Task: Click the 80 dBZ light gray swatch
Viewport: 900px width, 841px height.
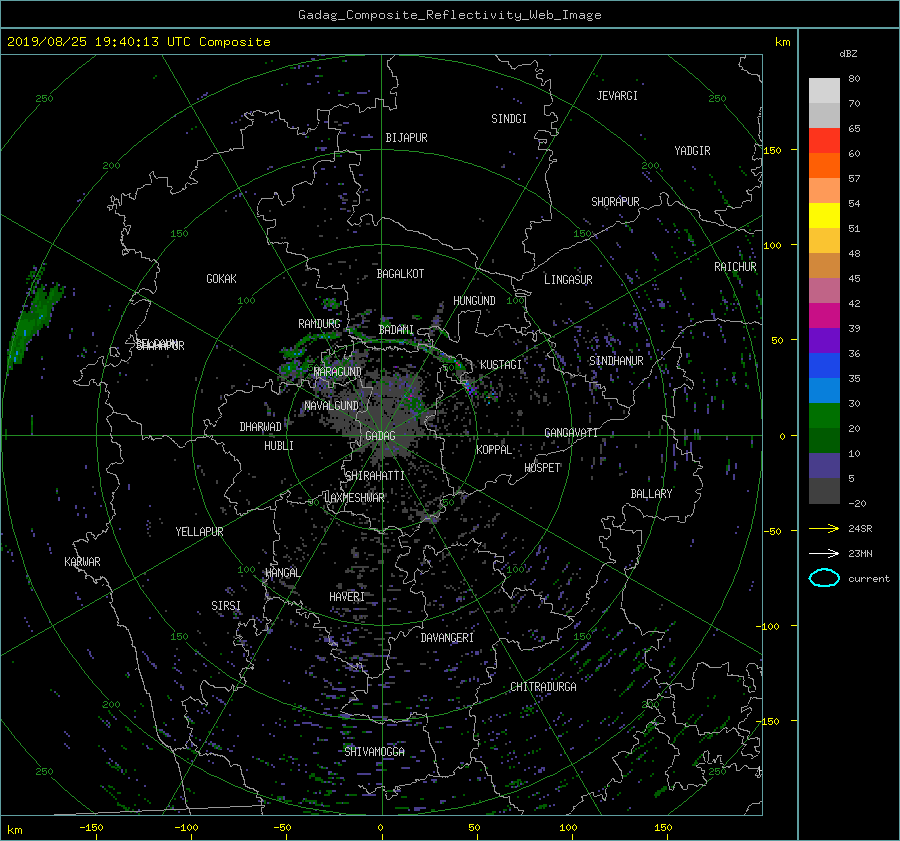Action: tap(824, 90)
